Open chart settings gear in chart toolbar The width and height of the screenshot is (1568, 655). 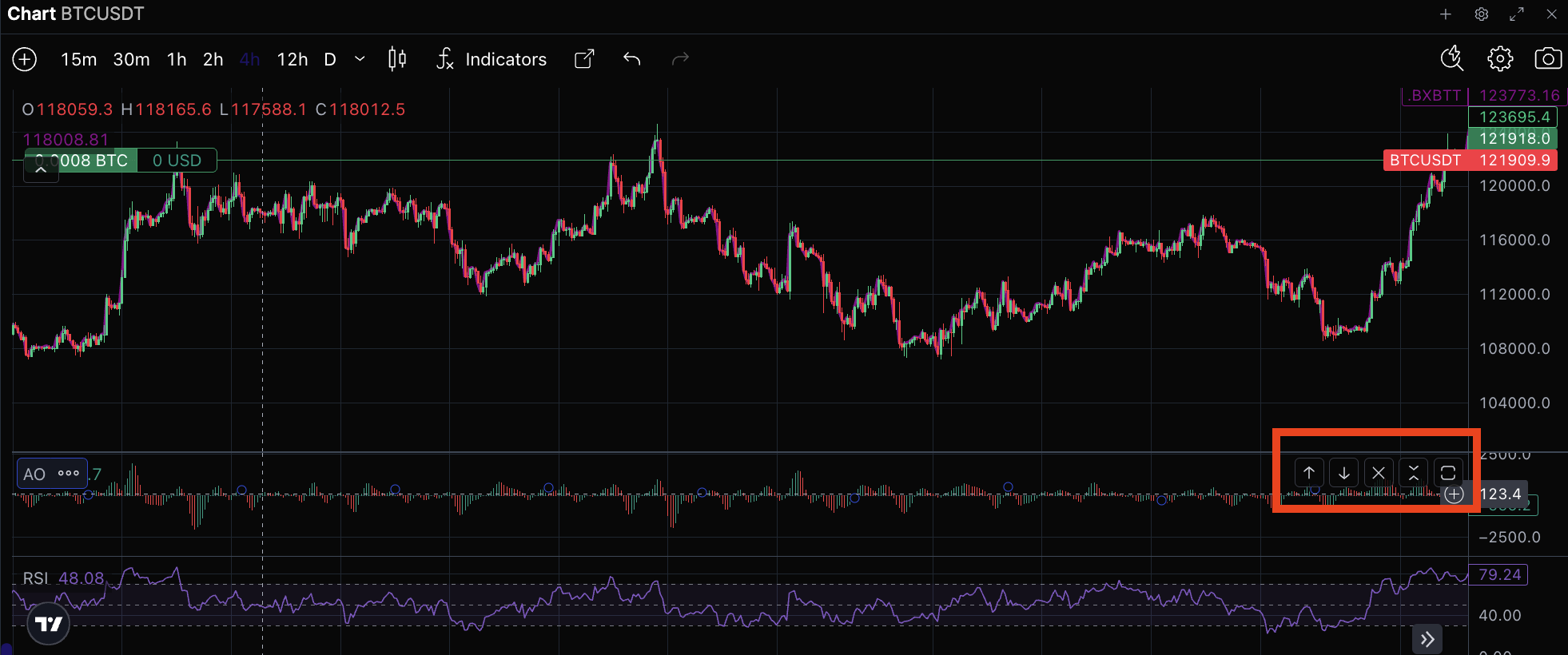click(1499, 59)
